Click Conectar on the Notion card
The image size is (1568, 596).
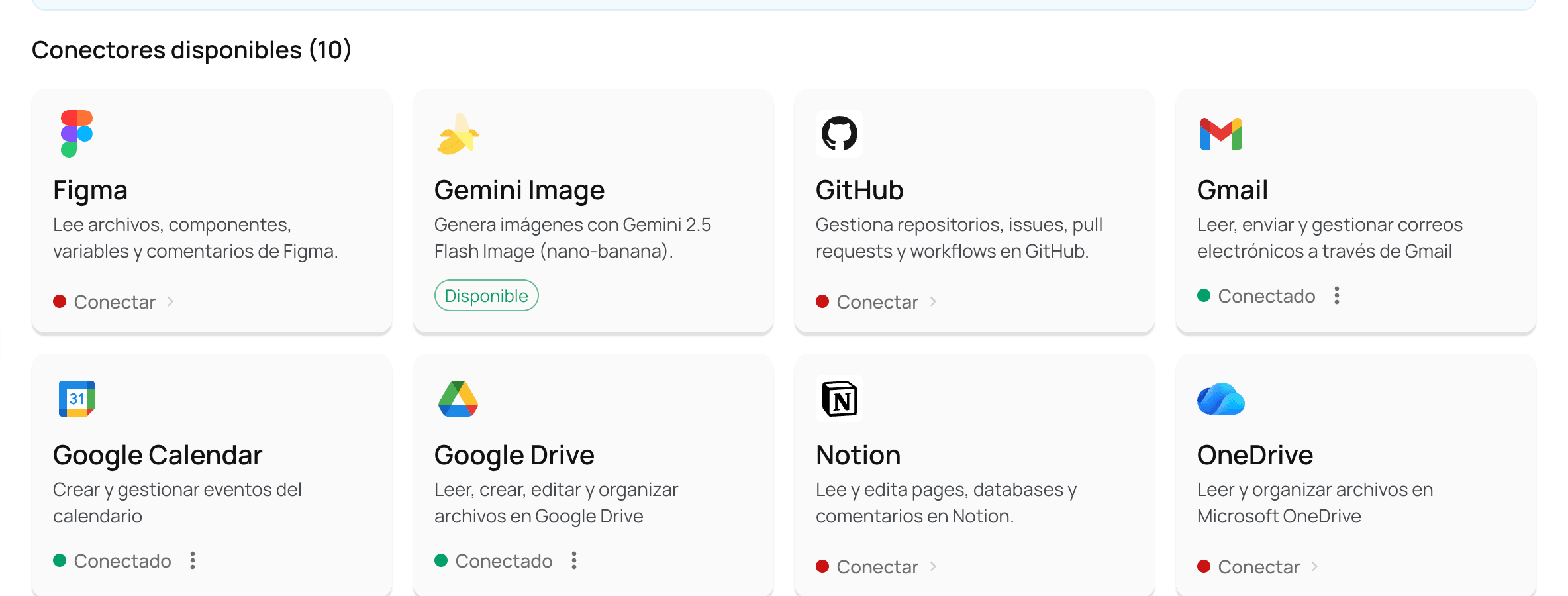[877, 567]
